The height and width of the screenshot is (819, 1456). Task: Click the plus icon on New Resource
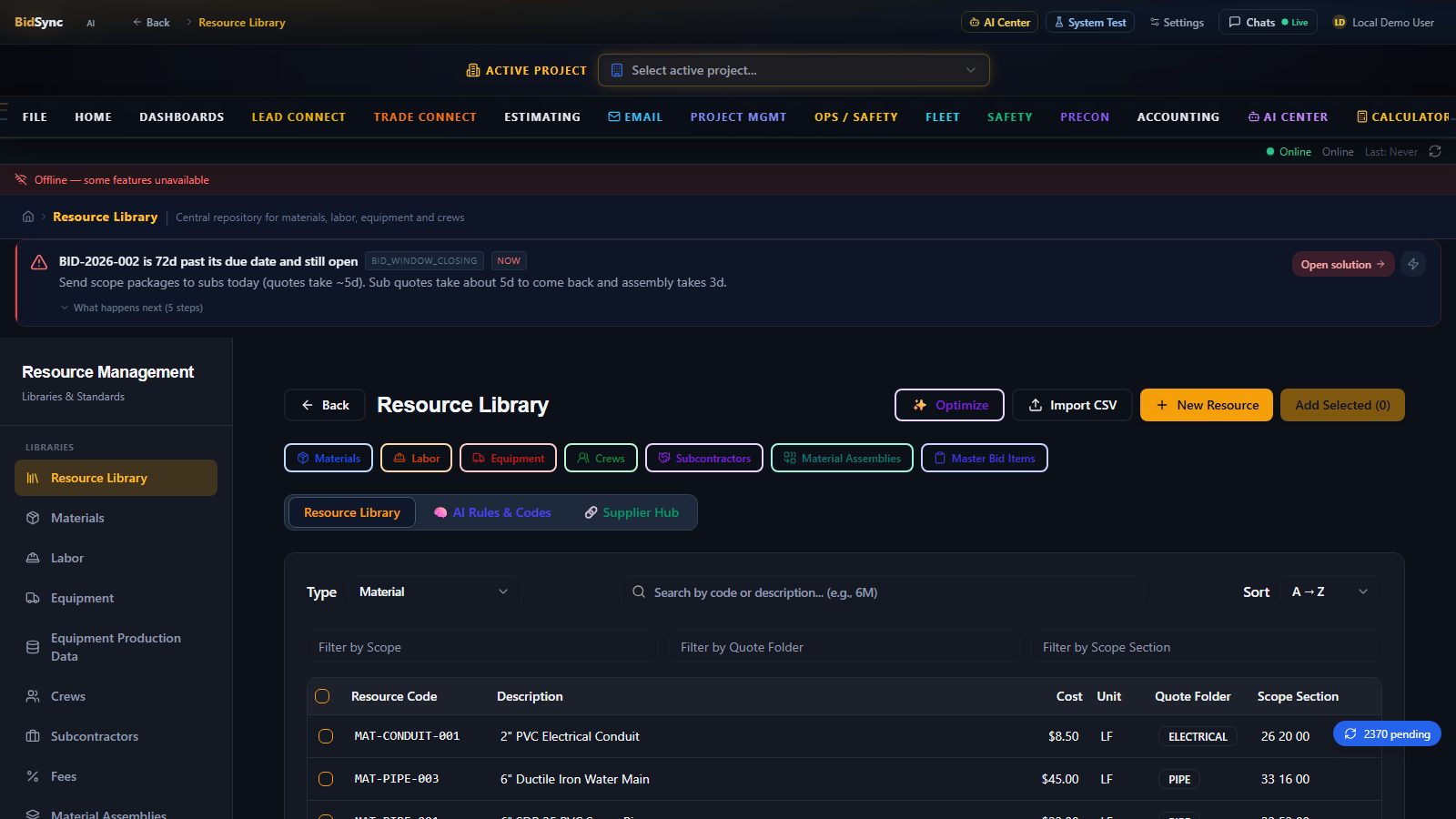1162,405
